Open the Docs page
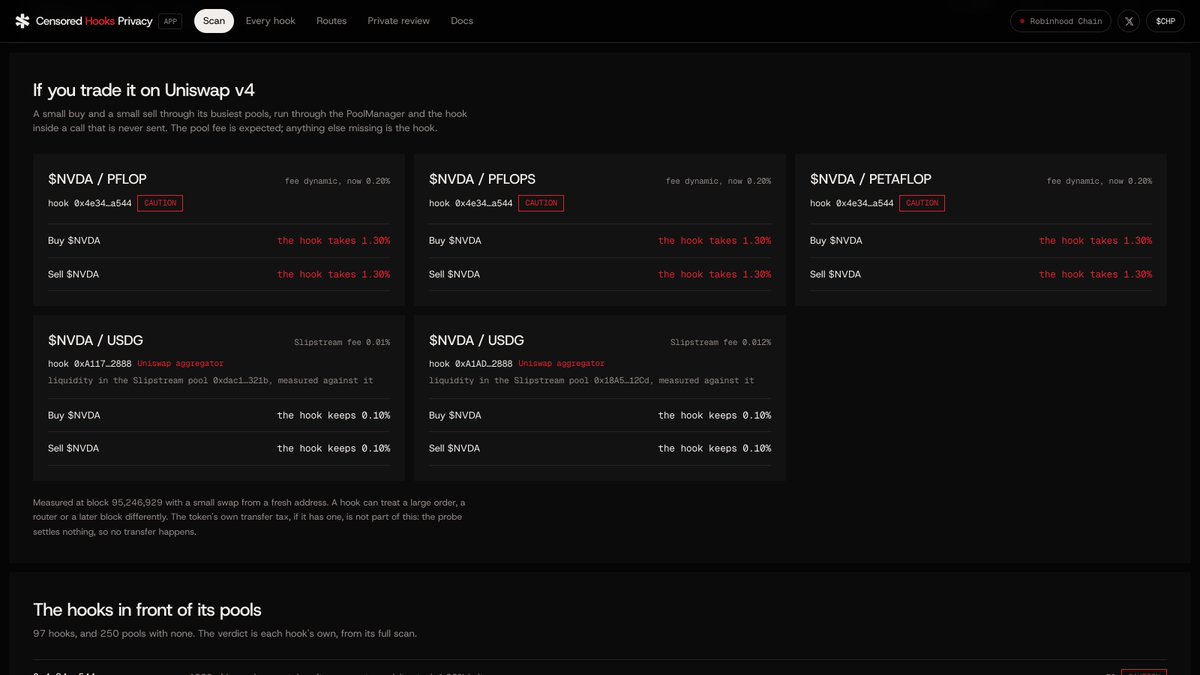 [x=462, y=21]
